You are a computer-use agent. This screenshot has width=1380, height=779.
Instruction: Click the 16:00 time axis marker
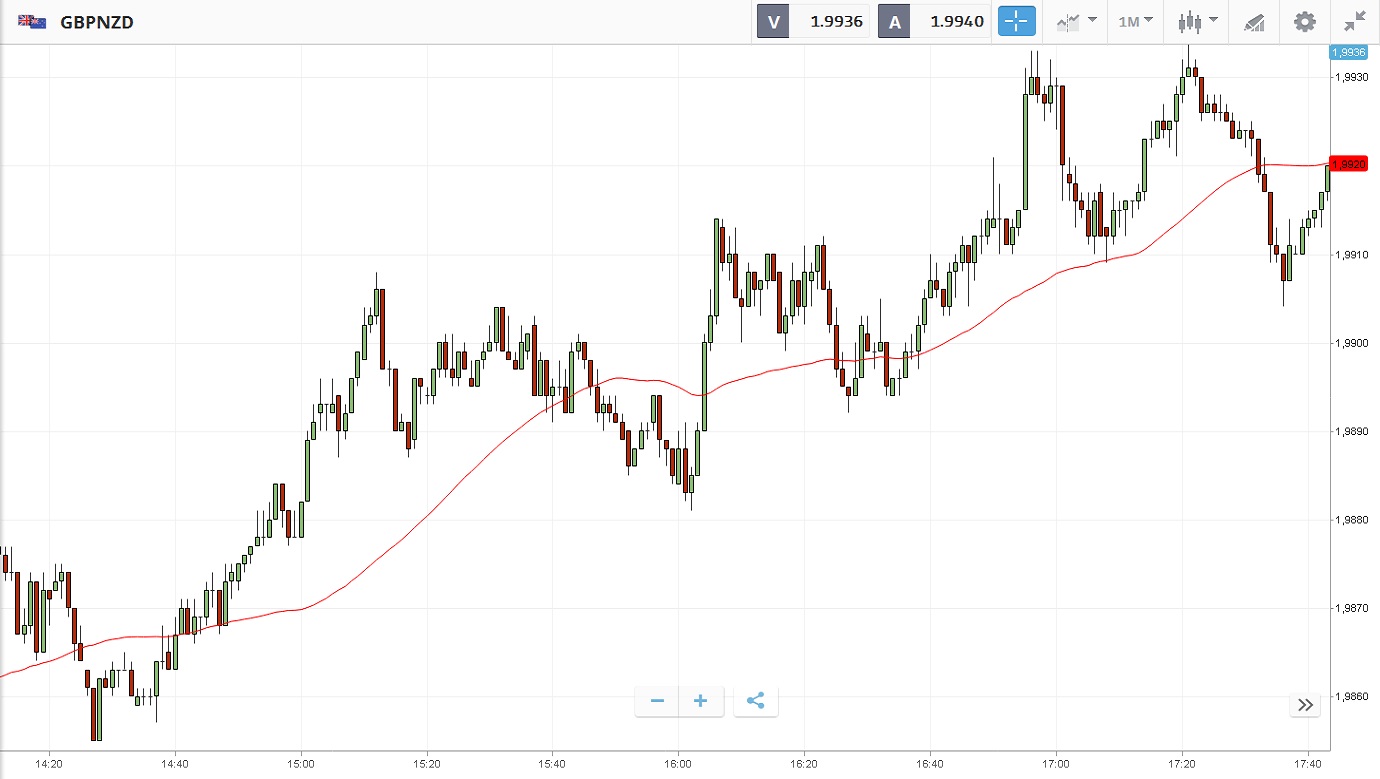[678, 764]
